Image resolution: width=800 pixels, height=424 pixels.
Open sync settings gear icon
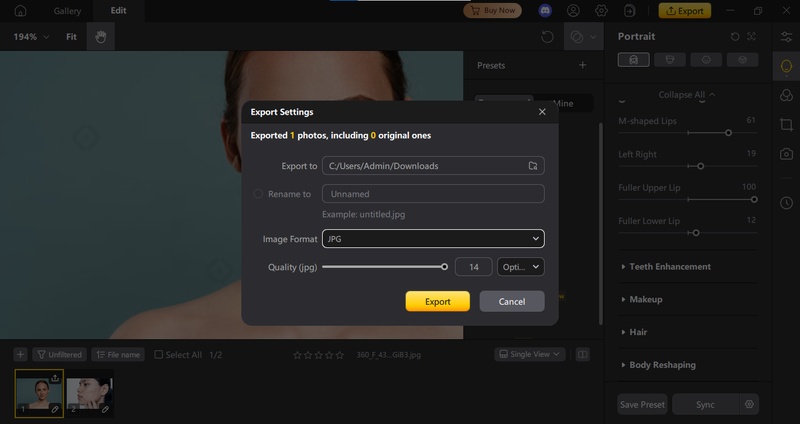click(749, 404)
